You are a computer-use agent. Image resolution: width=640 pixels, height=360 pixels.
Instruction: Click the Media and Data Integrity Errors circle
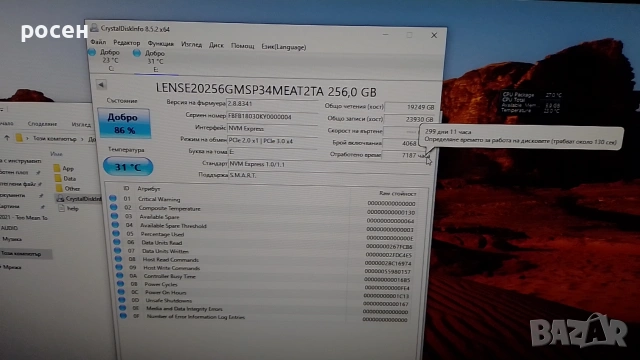coord(122,308)
